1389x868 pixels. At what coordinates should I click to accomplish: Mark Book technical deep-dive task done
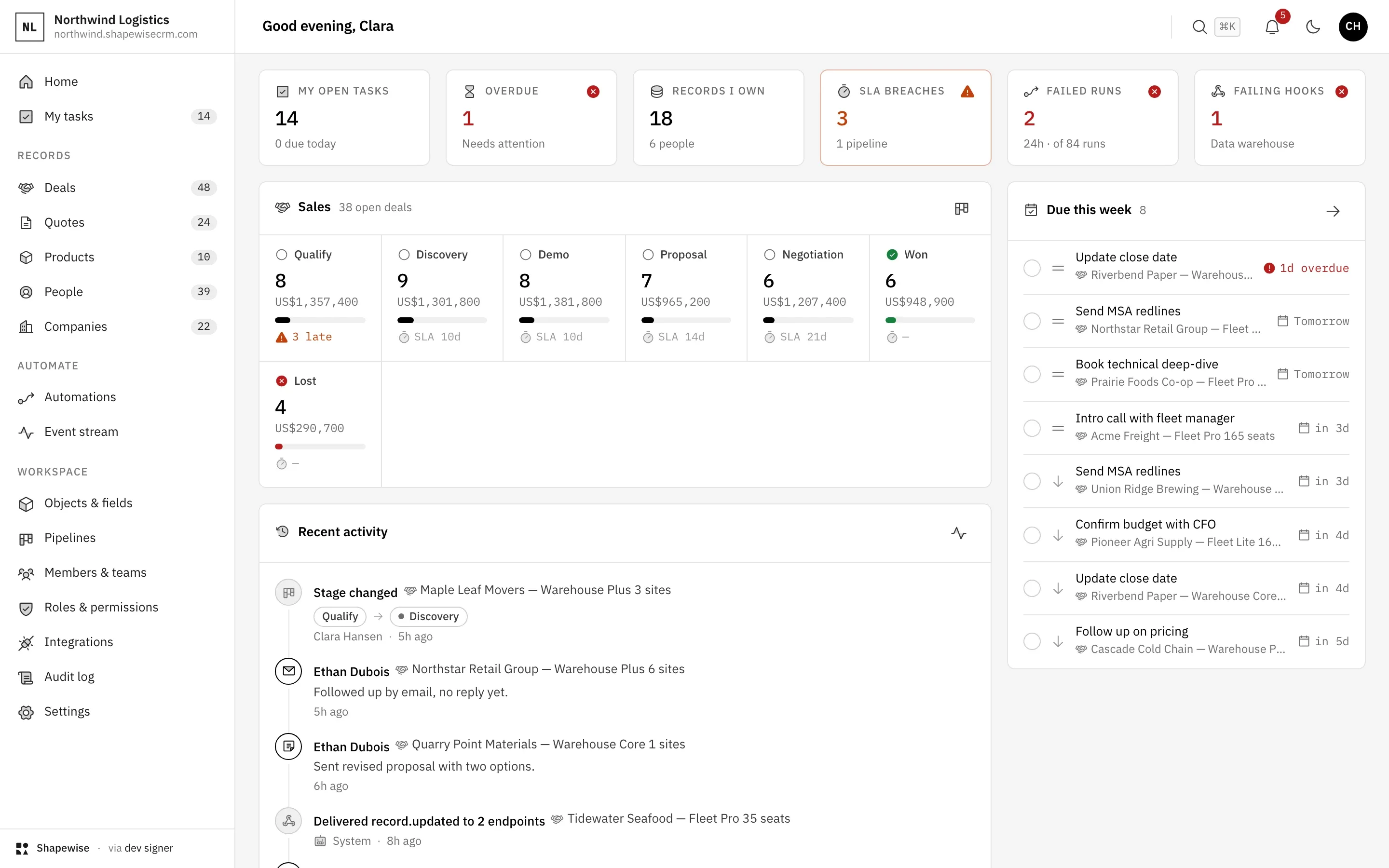pos(1032,374)
